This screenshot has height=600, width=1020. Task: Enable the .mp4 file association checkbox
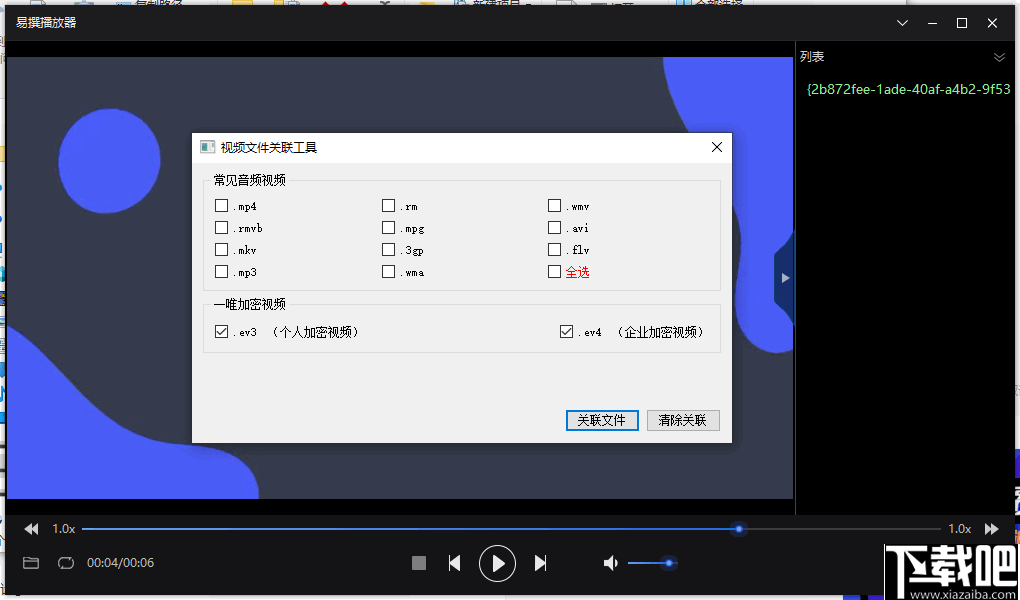pos(221,205)
